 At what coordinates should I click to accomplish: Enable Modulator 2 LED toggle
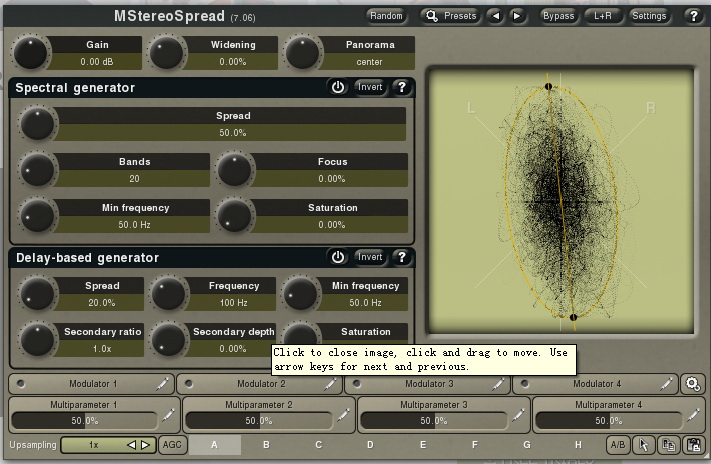click(x=189, y=384)
